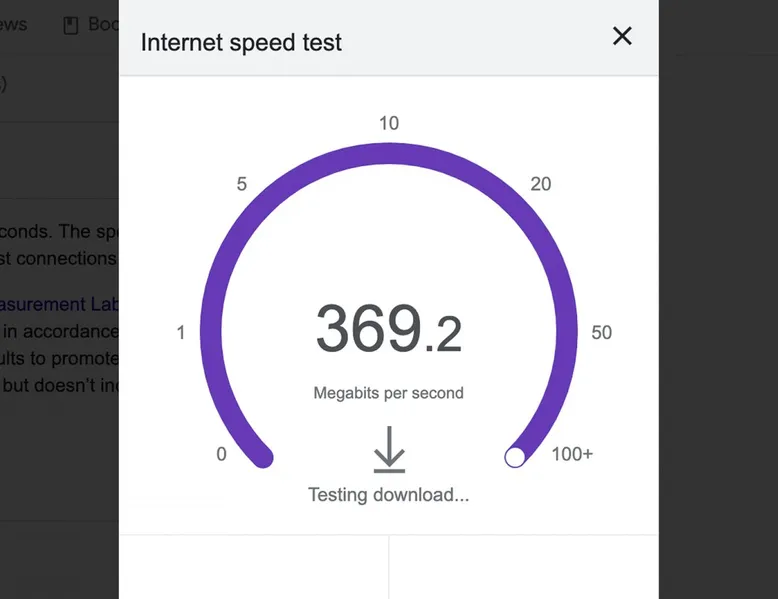Click the empty bottom-left results panel
This screenshot has height=599, width=778.
tap(253, 567)
